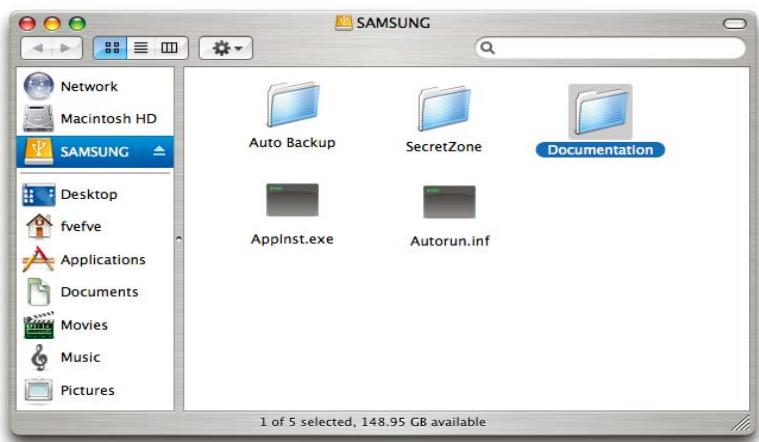The height and width of the screenshot is (442, 759).
Task: Open the gear Action dropdown menu
Action: (226, 48)
